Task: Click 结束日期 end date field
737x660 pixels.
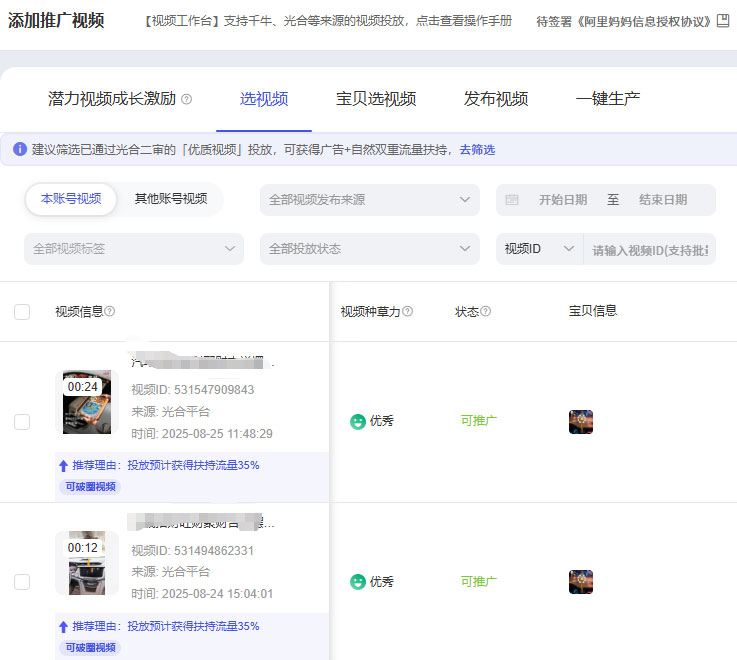Action: coord(663,200)
